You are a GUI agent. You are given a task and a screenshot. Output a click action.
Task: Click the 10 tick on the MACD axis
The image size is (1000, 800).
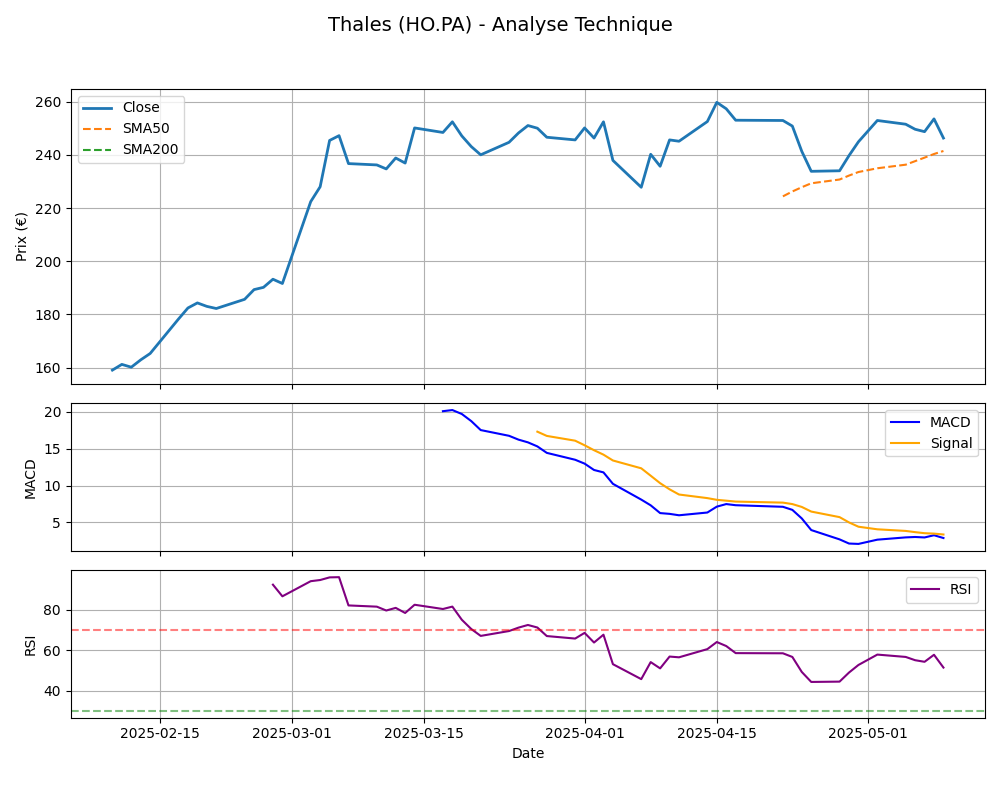pos(54,487)
